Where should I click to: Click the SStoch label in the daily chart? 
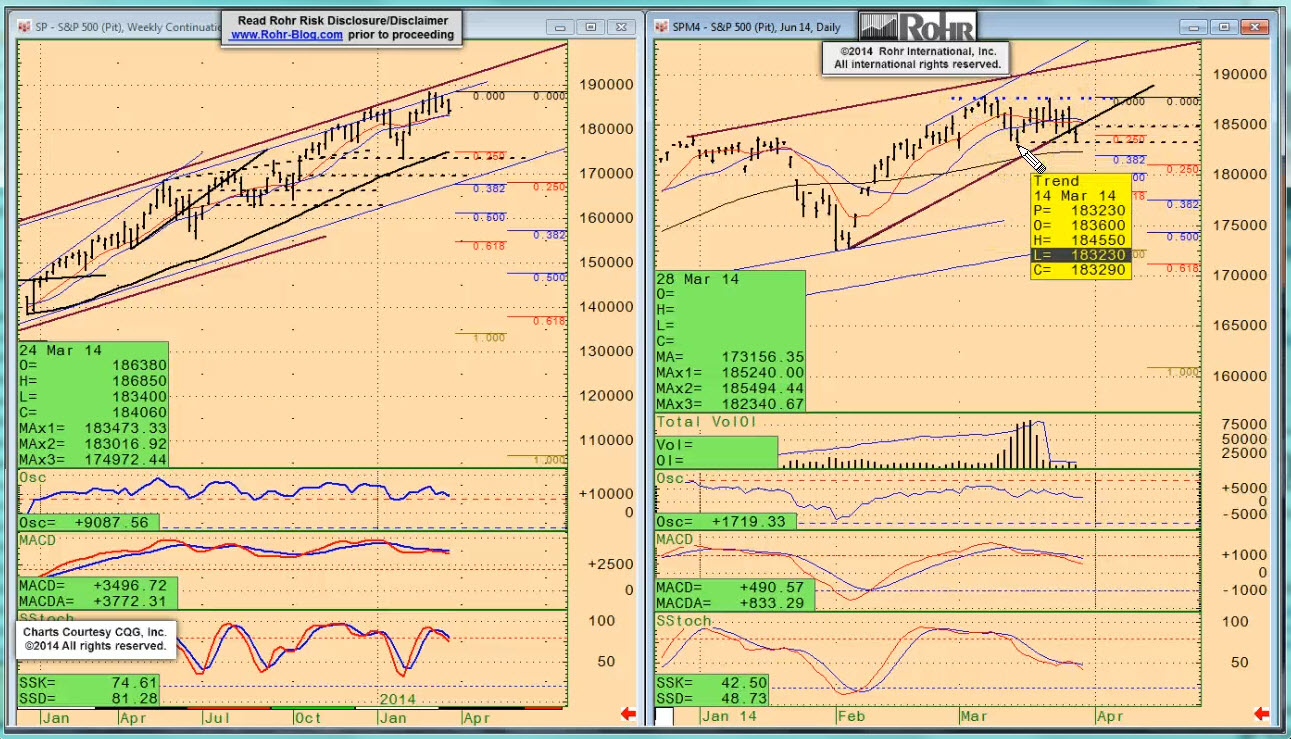[684, 621]
